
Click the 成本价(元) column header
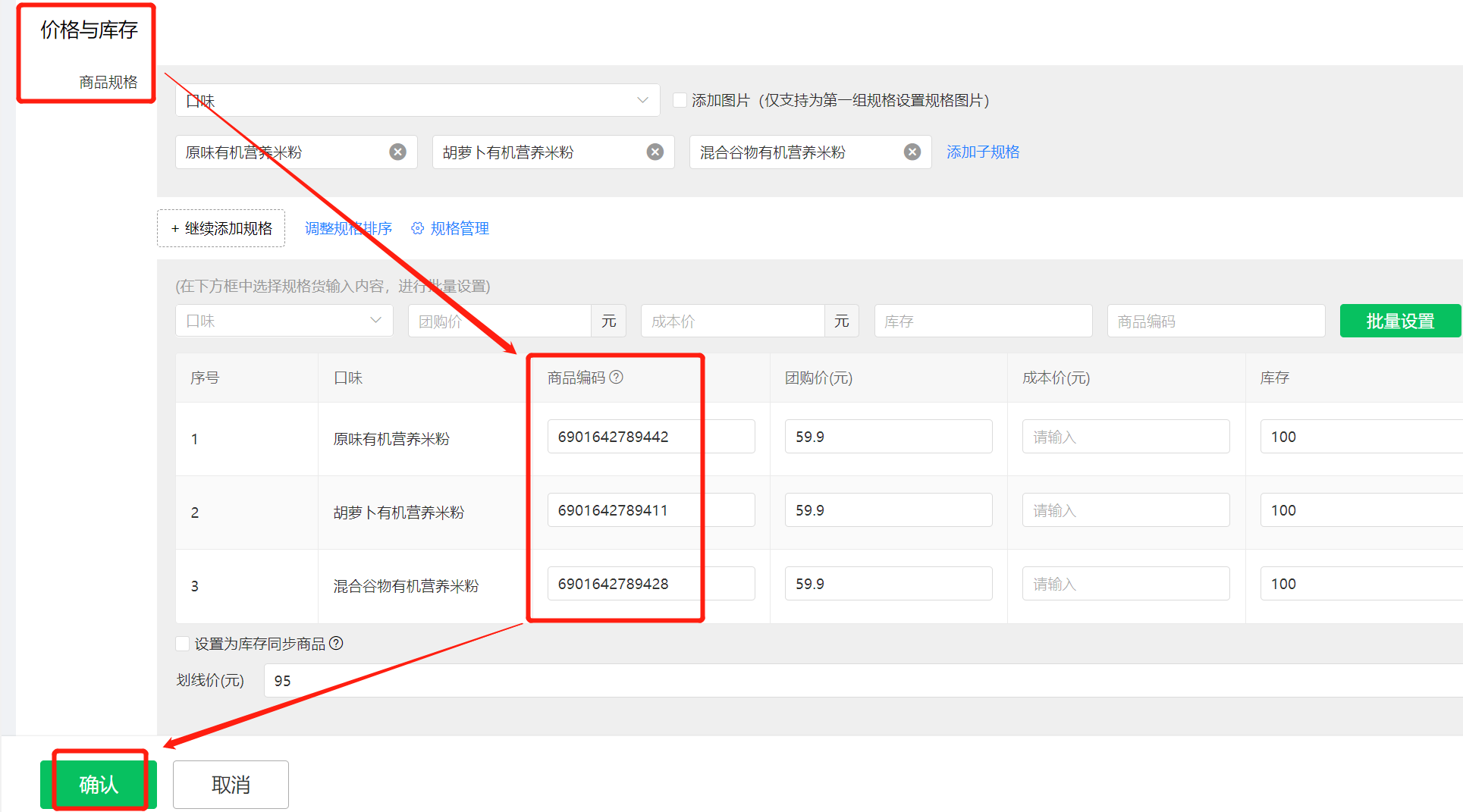pyautogui.click(x=1056, y=378)
